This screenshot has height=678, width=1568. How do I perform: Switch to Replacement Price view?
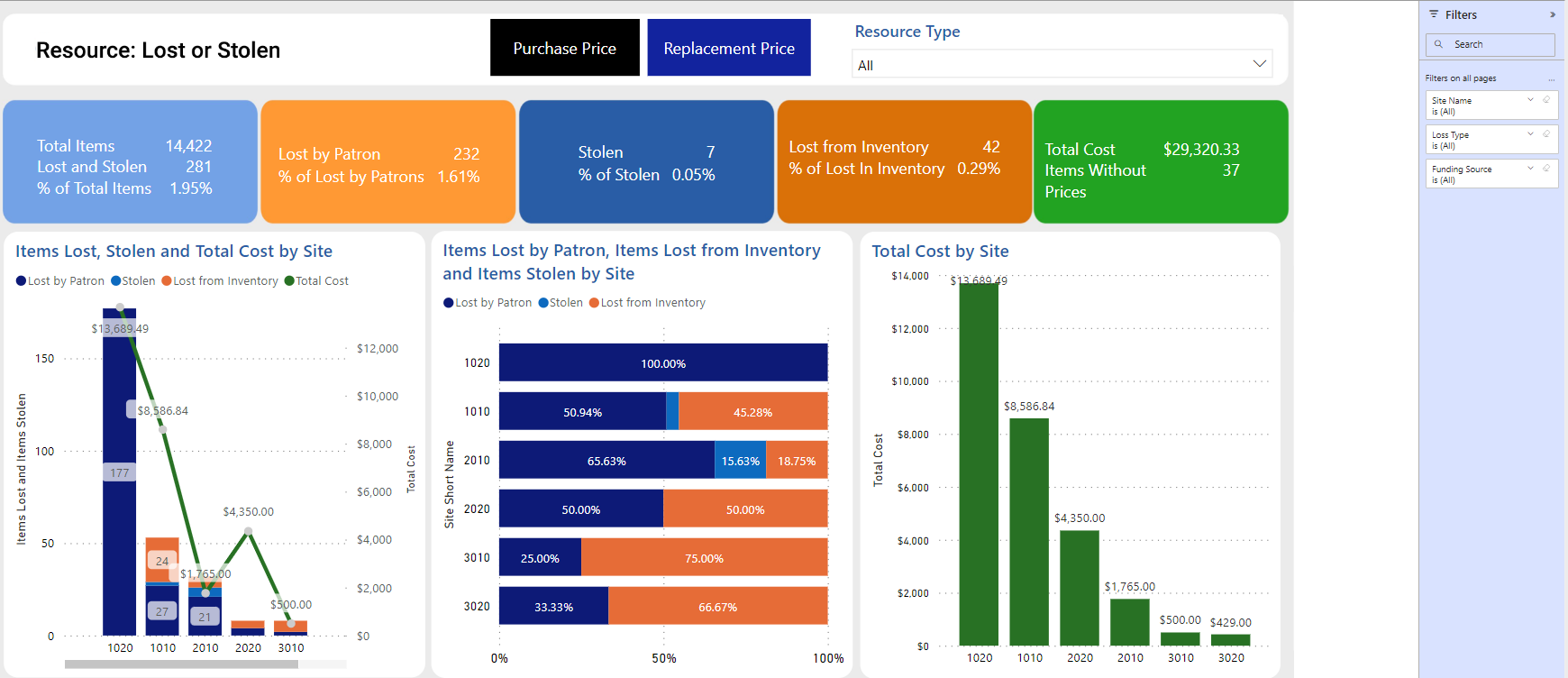[729, 48]
